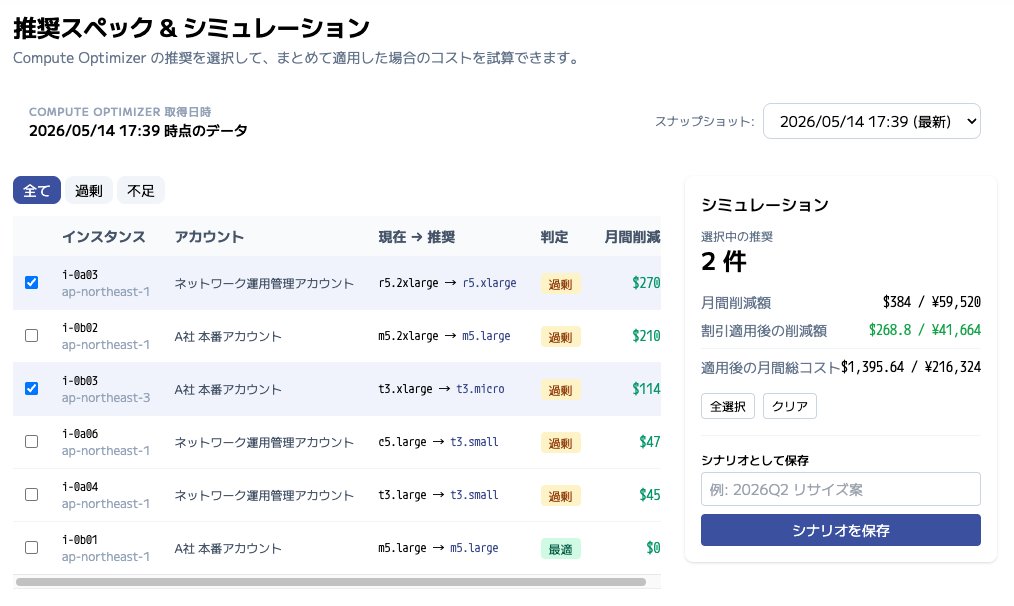Click r5.2xlarge → r5.xlarge recommendation
The width and height of the screenshot is (1014, 606).
tap(448, 283)
